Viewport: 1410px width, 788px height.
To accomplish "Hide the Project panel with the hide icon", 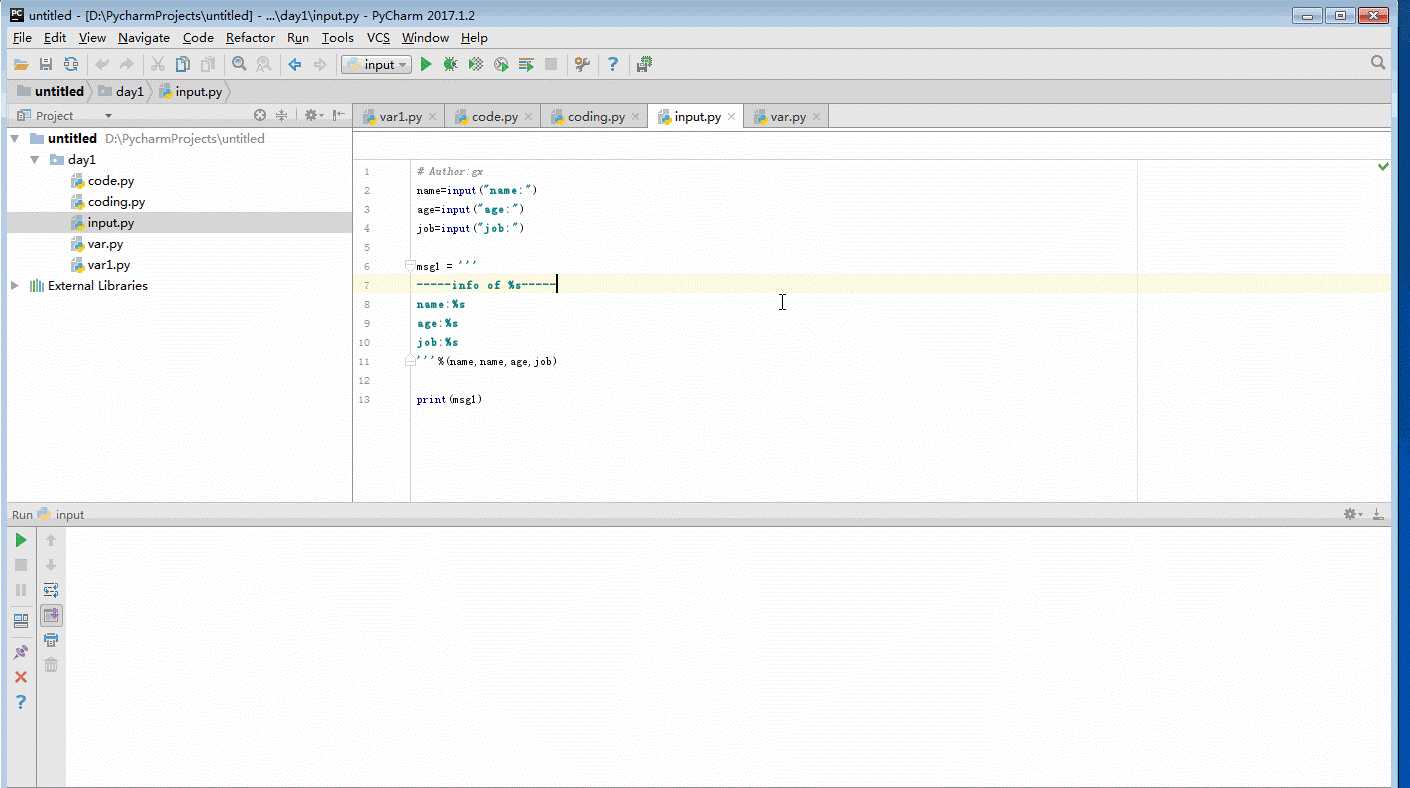I will coord(339,116).
